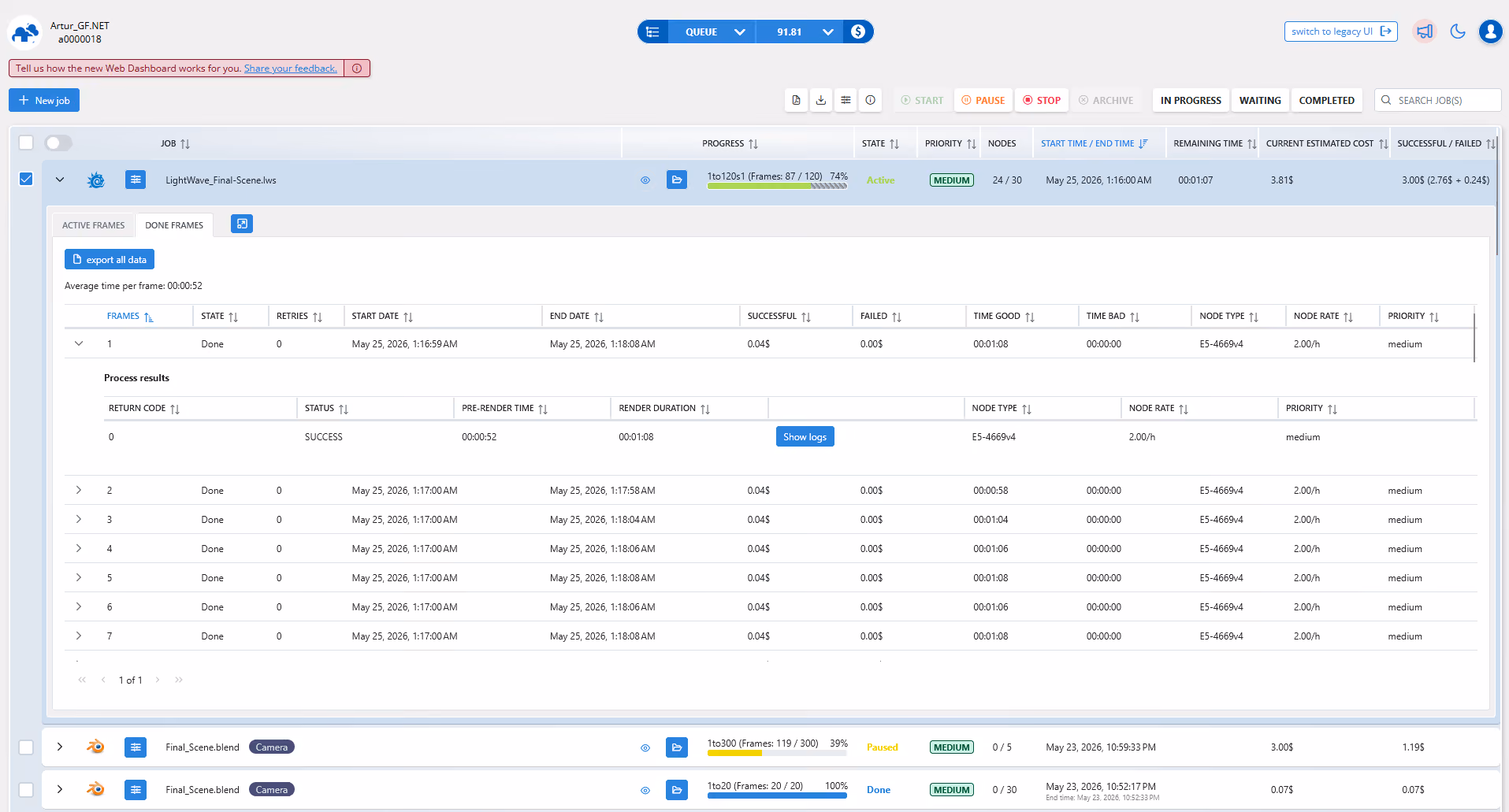Toggle the switch next to the JOB column header
This screenshot has height=812, width=1509.
point(58,143)
